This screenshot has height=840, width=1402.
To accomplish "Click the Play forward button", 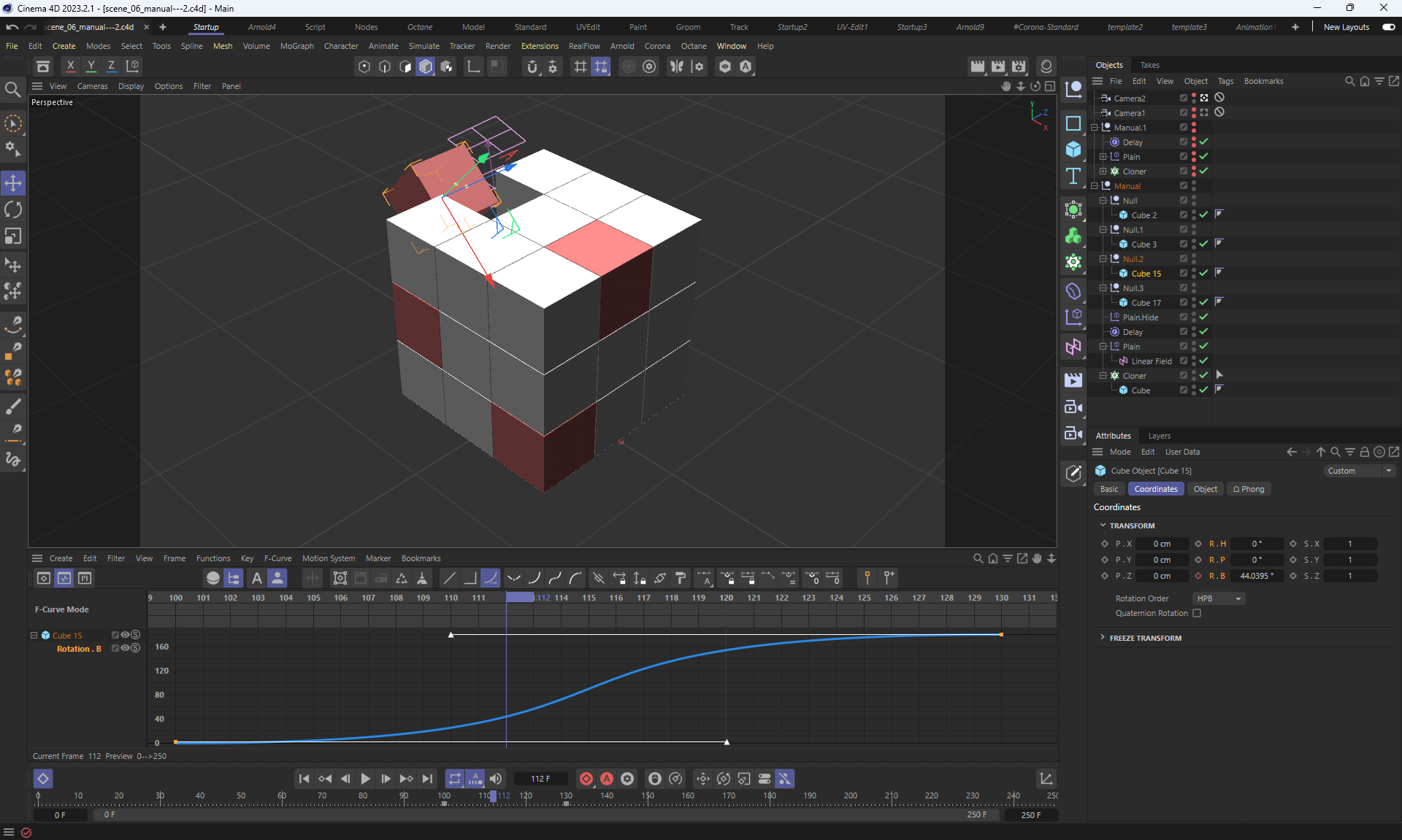I will [366, 779].
